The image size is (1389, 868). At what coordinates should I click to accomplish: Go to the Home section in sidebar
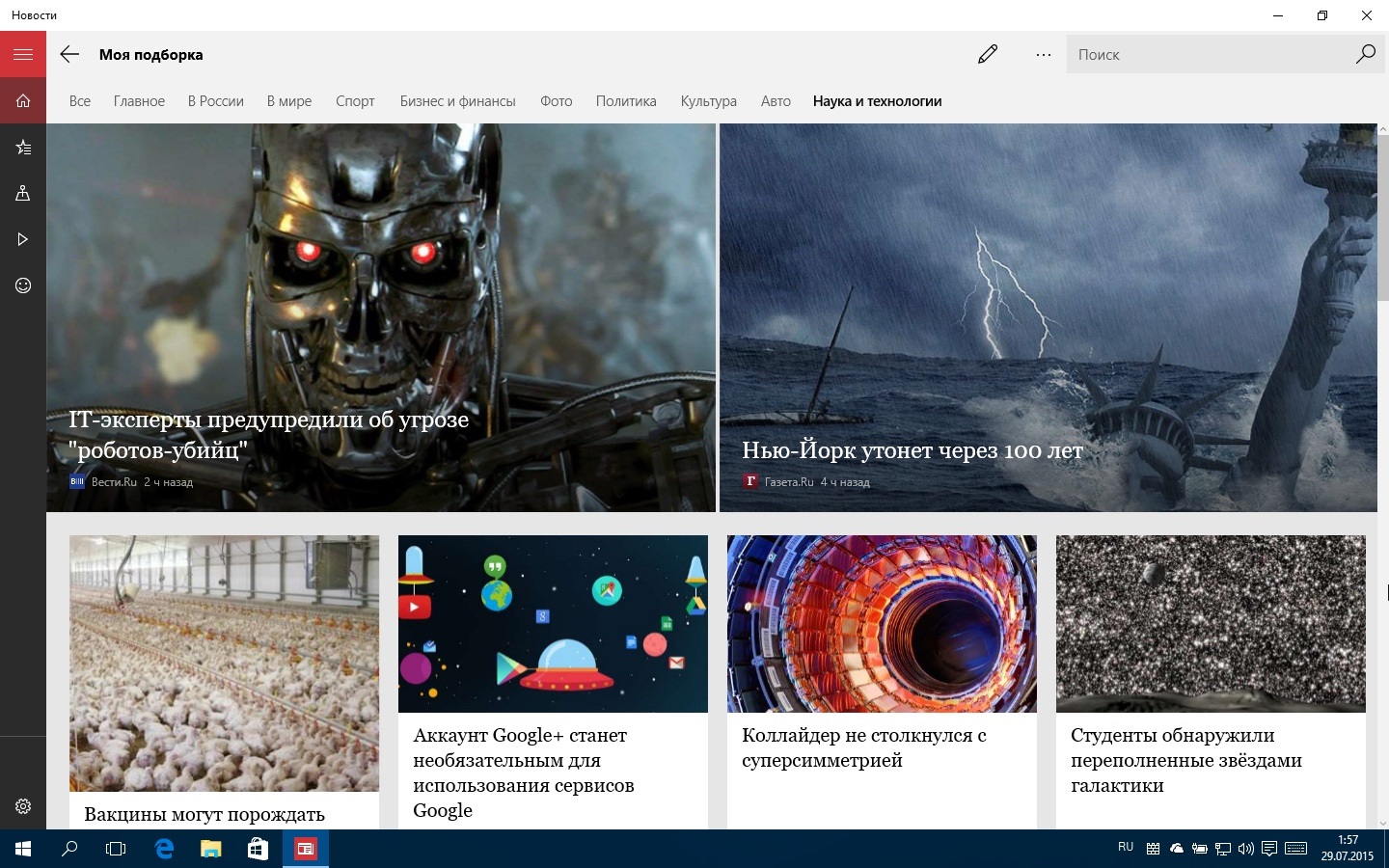(23, 100)
